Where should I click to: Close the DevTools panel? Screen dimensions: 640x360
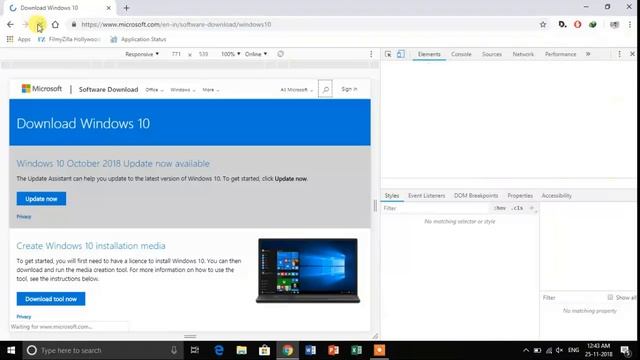(x=632, y=54)
